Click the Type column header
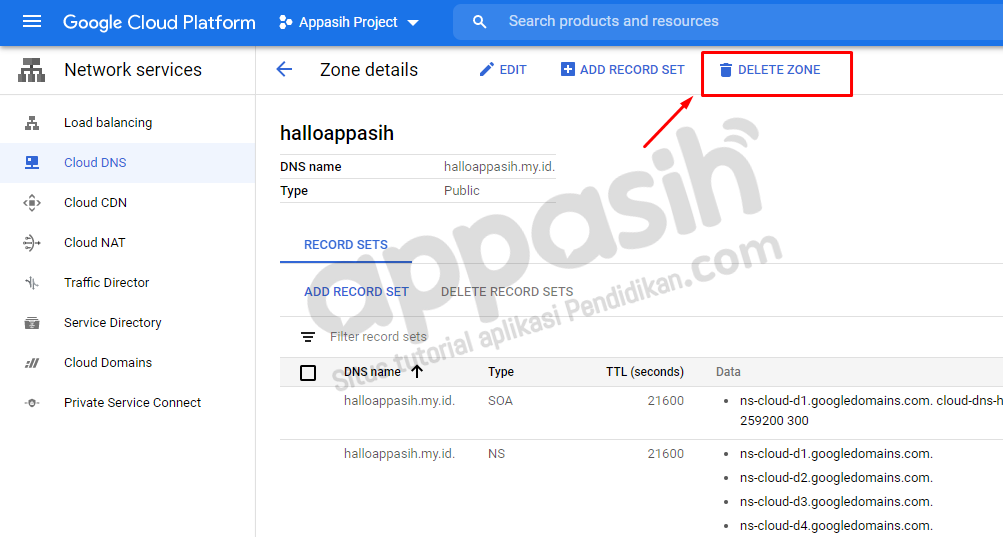This screenshot has height=537, width=1003. point(501,372)
